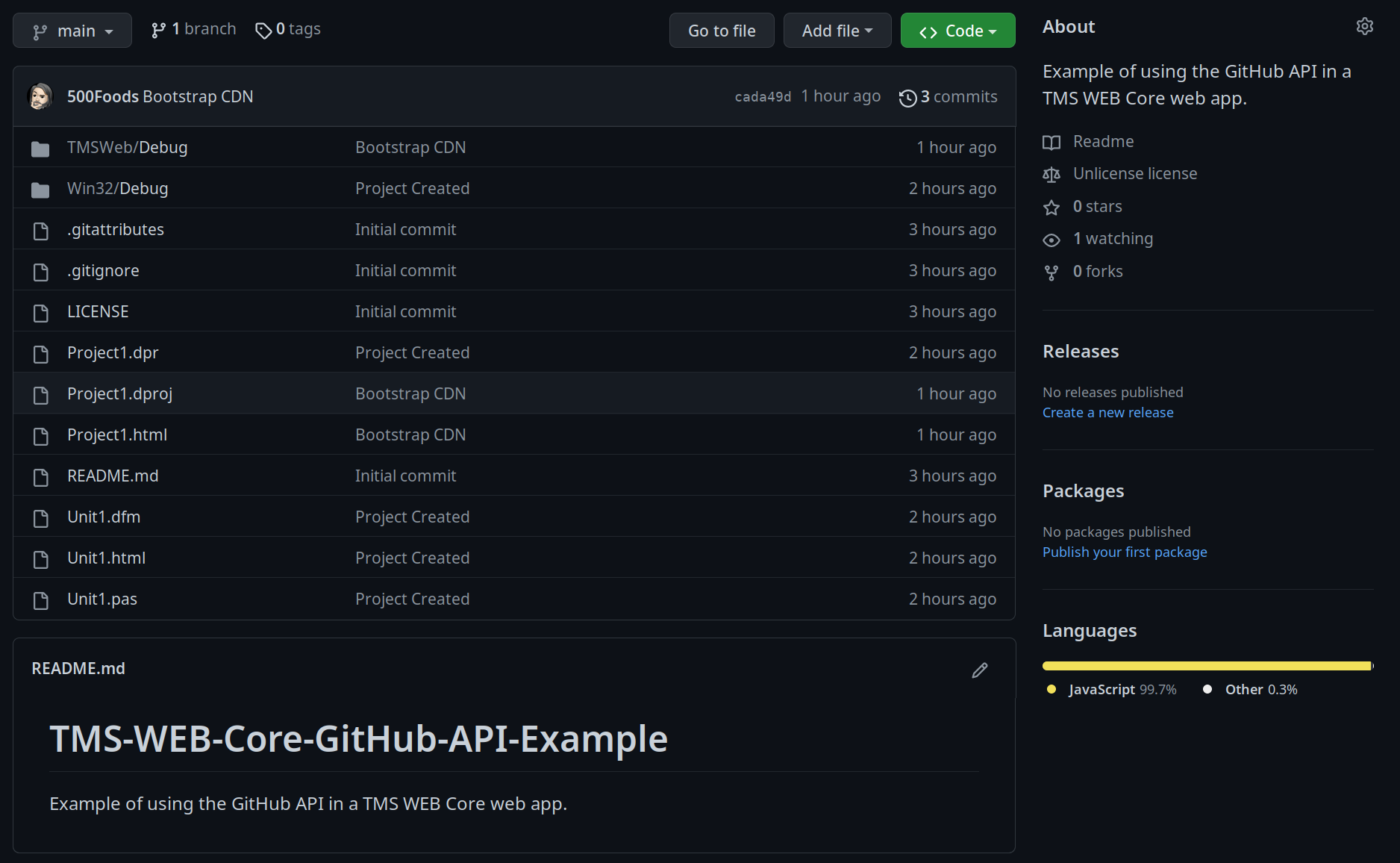Click the license scale icon
The height and width of the screenshot is (863, 1400).
(1051, 175)
